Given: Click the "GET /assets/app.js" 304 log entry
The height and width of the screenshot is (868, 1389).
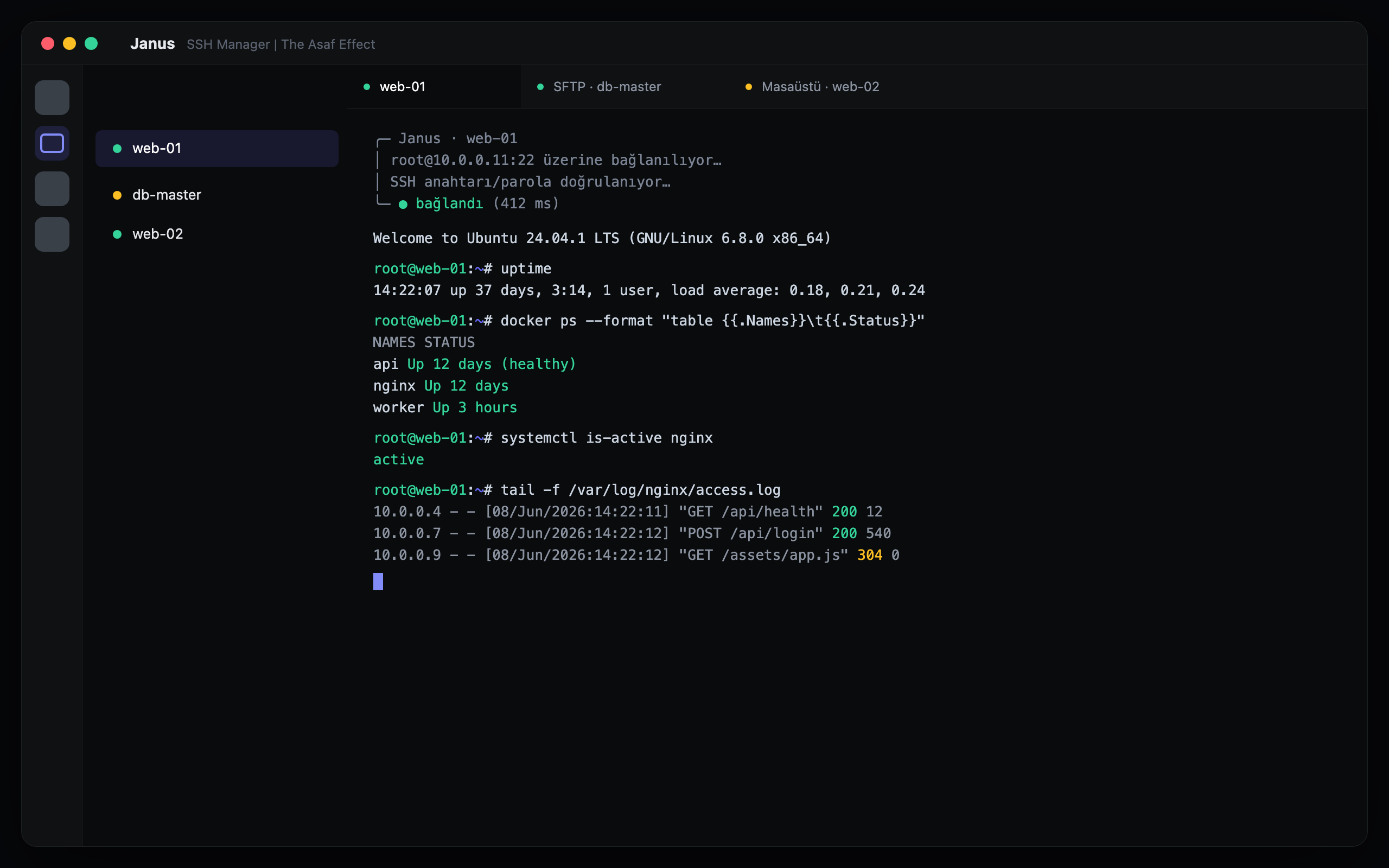Looking at the screenshot, I should coord(636,556).
